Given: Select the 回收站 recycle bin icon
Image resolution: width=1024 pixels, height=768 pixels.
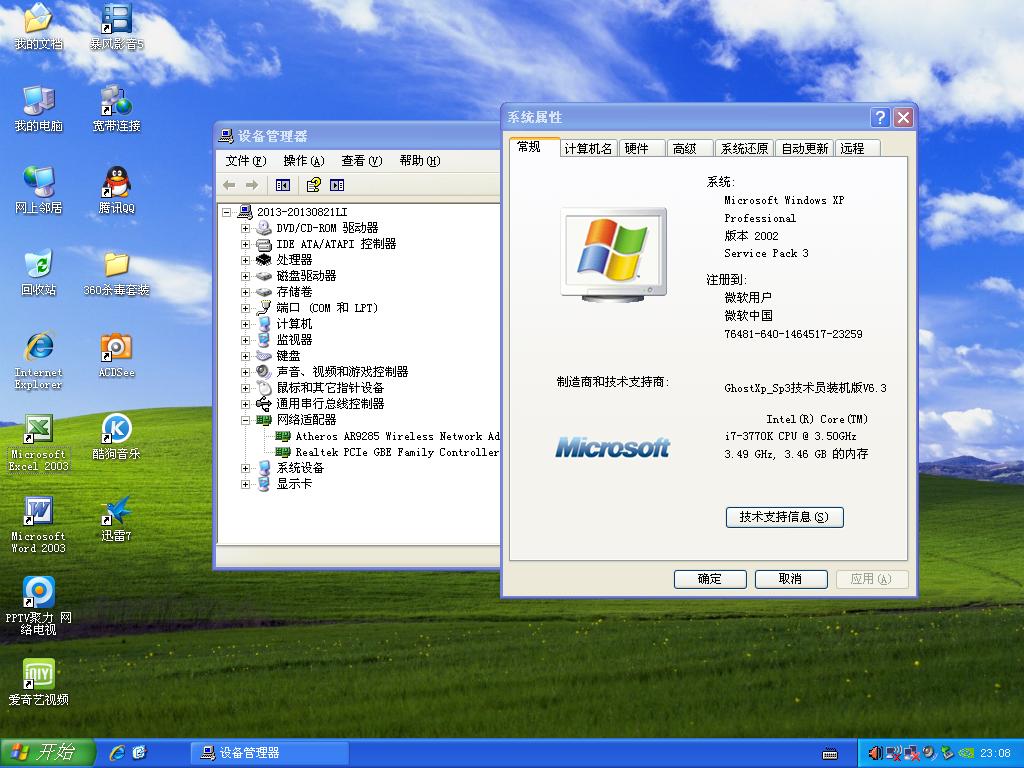Looking at the screenshot, I should (x=39, y=273).
